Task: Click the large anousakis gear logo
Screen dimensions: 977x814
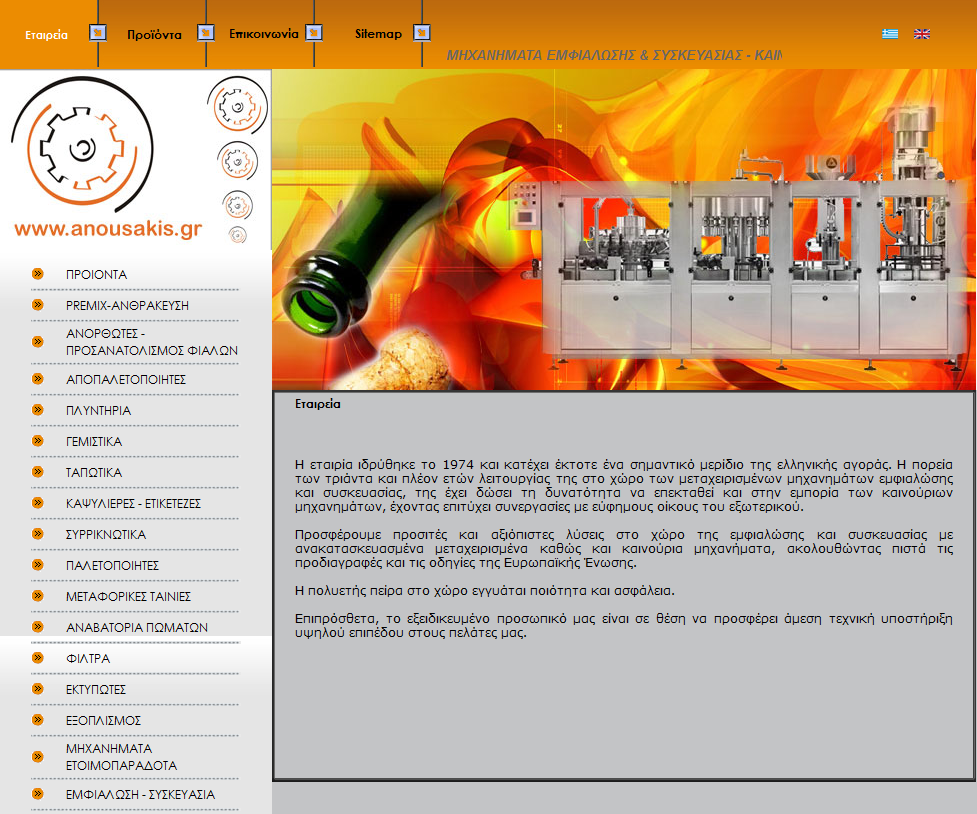Action: (x=82, y=146)
